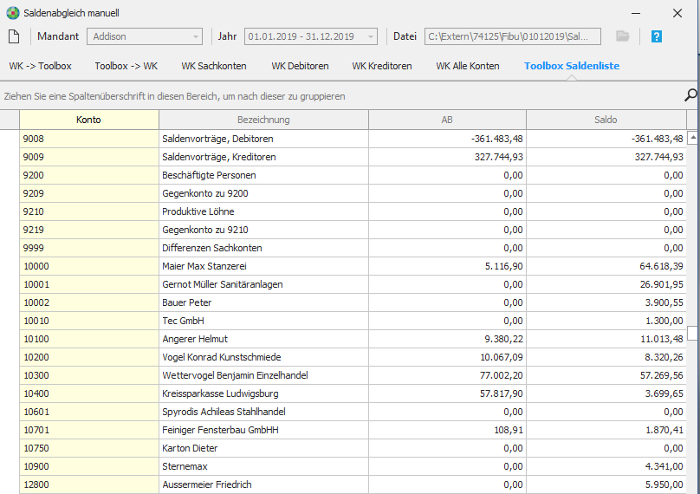
Task: Select Saldo value 57.269,56
Action: (606, 376)
